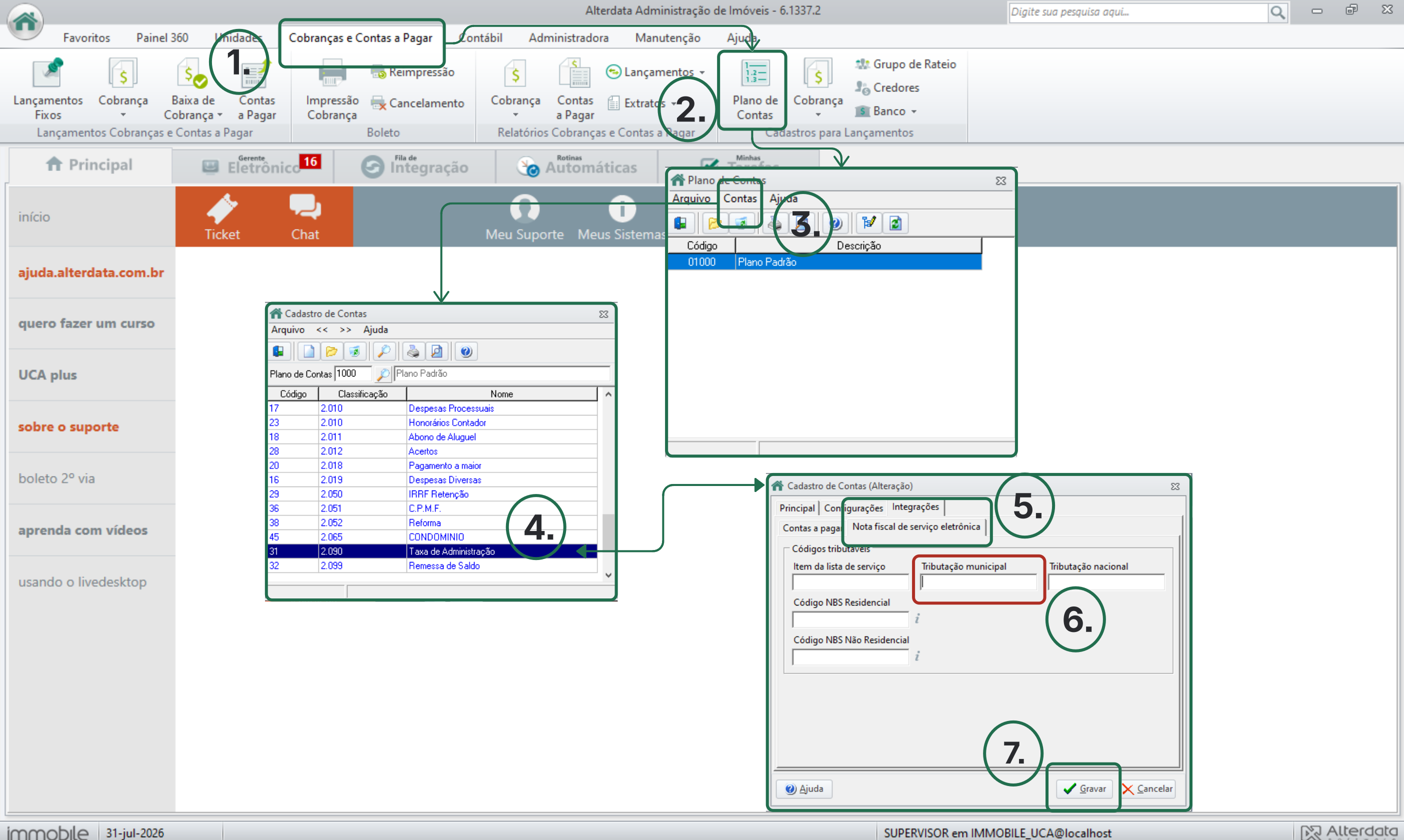Click tree edit icon in Plano de Contas toolbar
The height and width of the screenshot is (840, 1404).
(868, 223)
